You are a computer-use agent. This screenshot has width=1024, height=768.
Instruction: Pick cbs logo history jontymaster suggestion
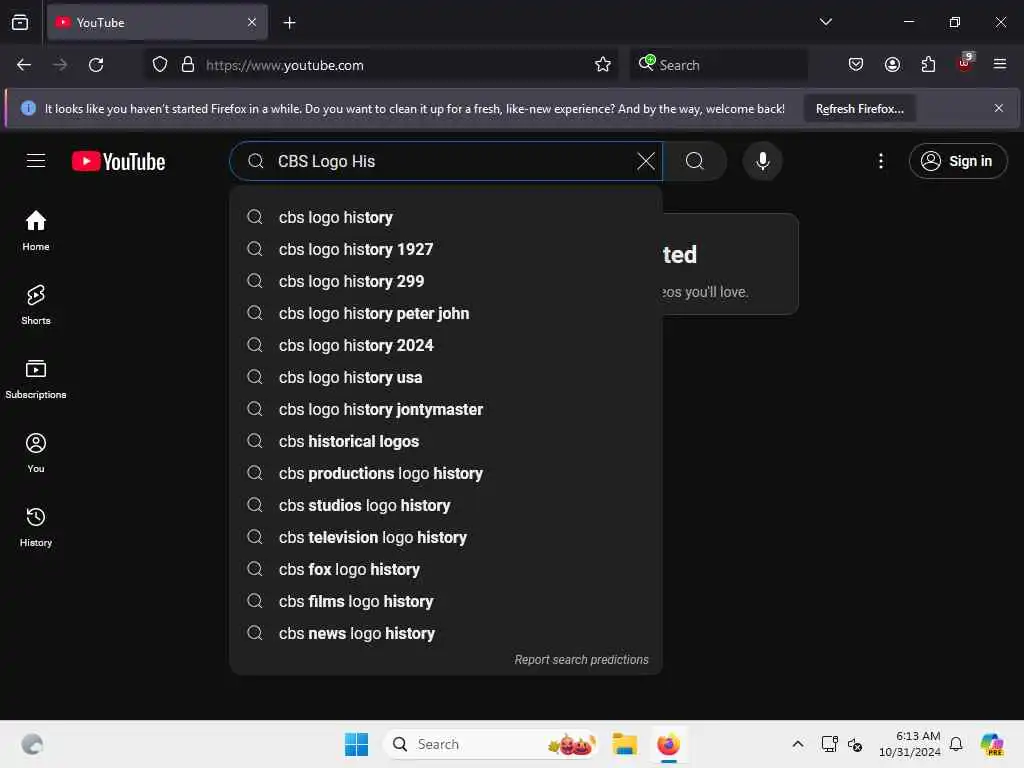click(446, 409)
